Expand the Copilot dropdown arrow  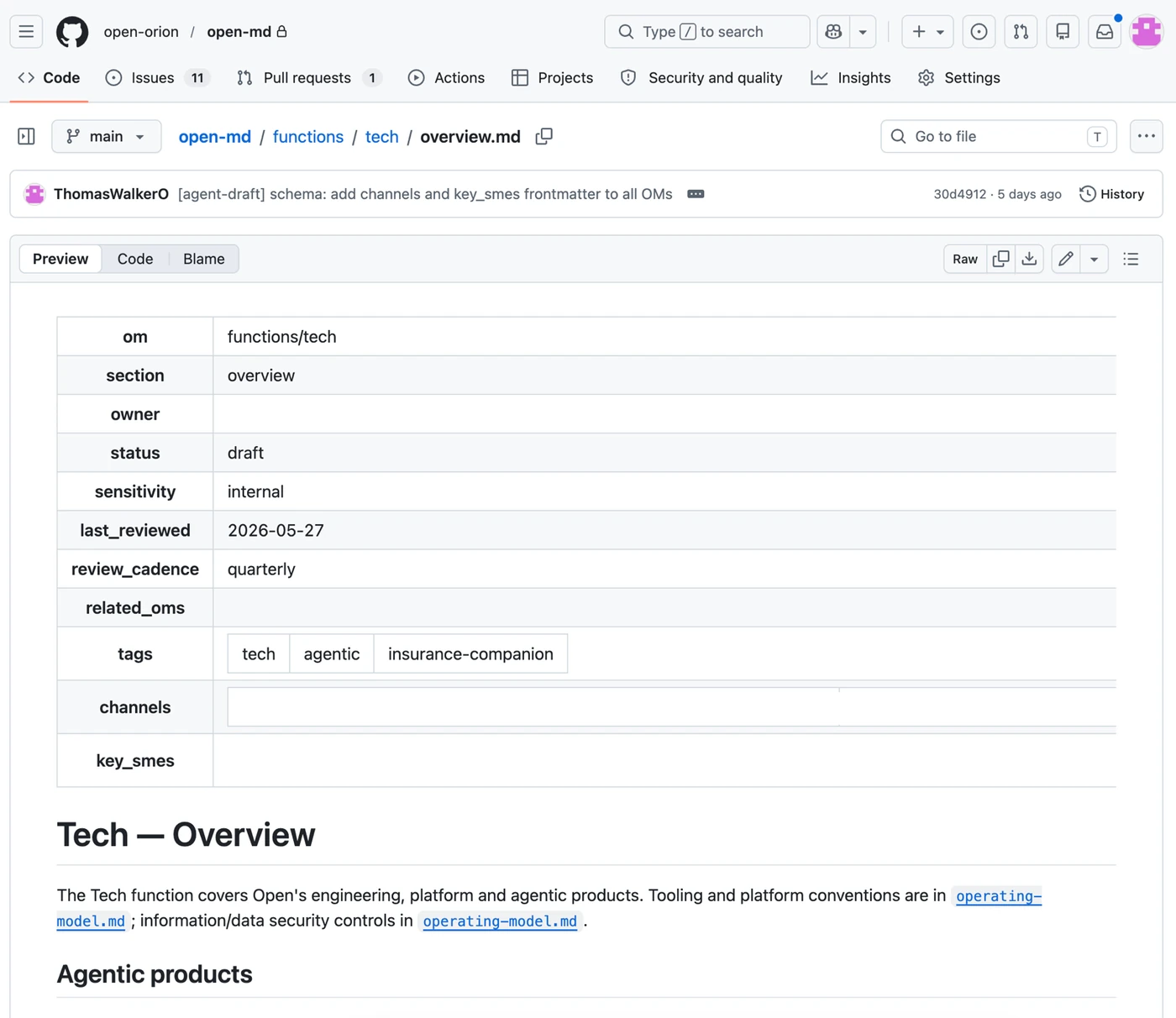[863, 32]
